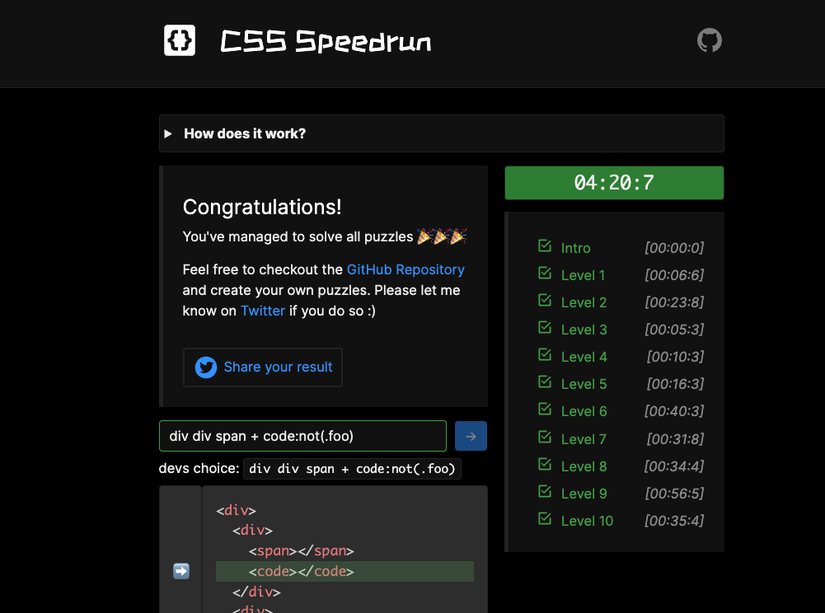Click the green checkmark beside Level 5
This screenshot has width=825, height=613.
click(x=544, y=383)
